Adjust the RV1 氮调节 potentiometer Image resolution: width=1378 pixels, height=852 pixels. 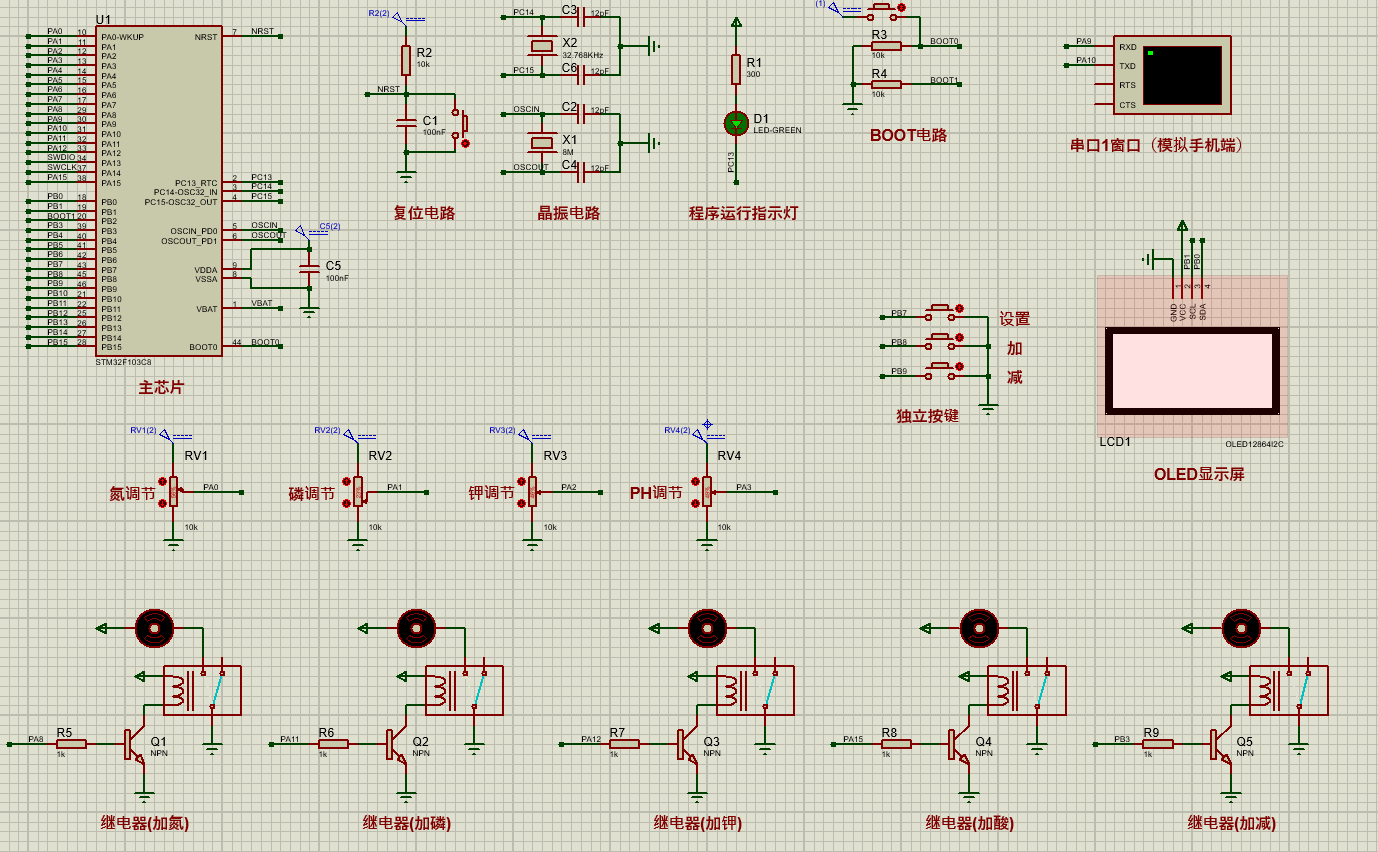(x=172, y=491)
